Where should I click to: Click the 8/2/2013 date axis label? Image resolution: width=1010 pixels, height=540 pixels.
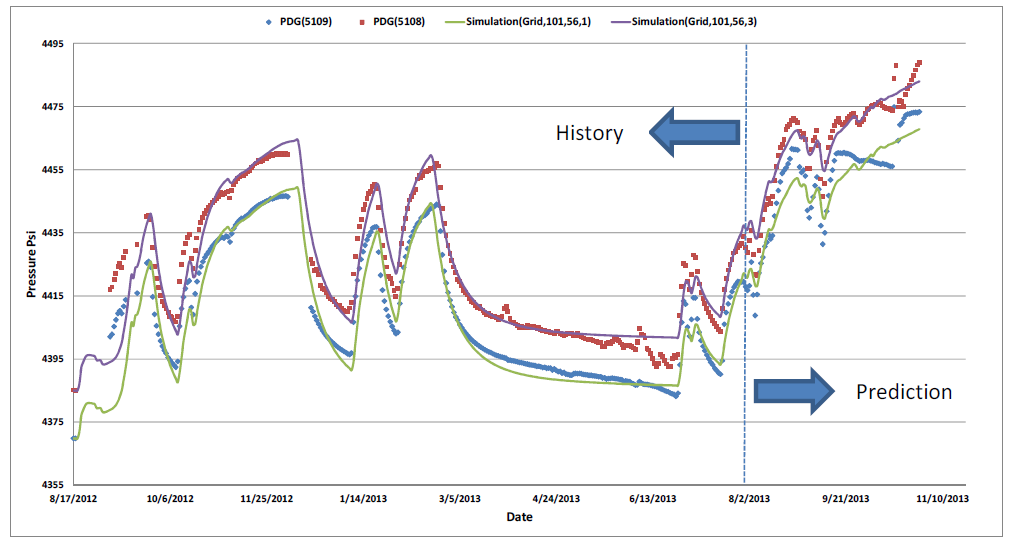coord(749,498)
